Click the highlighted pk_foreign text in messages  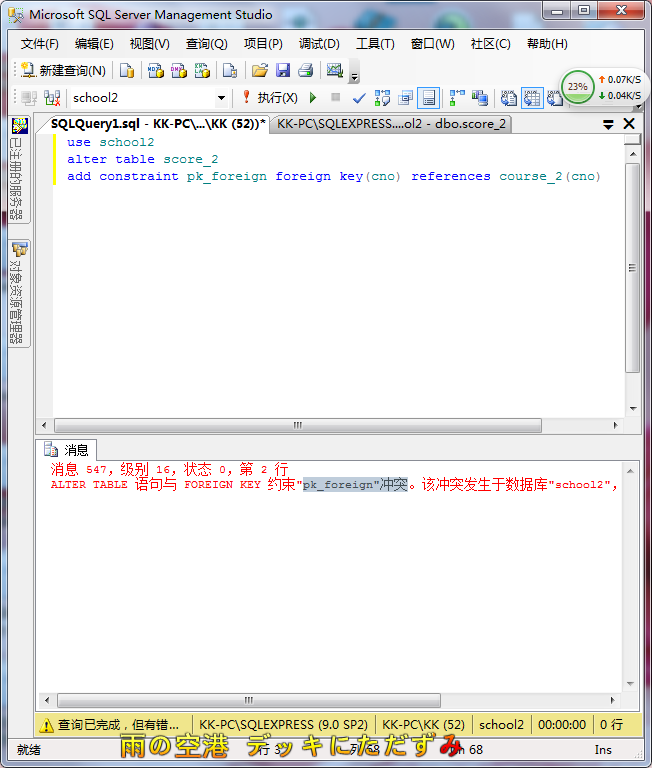click(x=355, y=484)
